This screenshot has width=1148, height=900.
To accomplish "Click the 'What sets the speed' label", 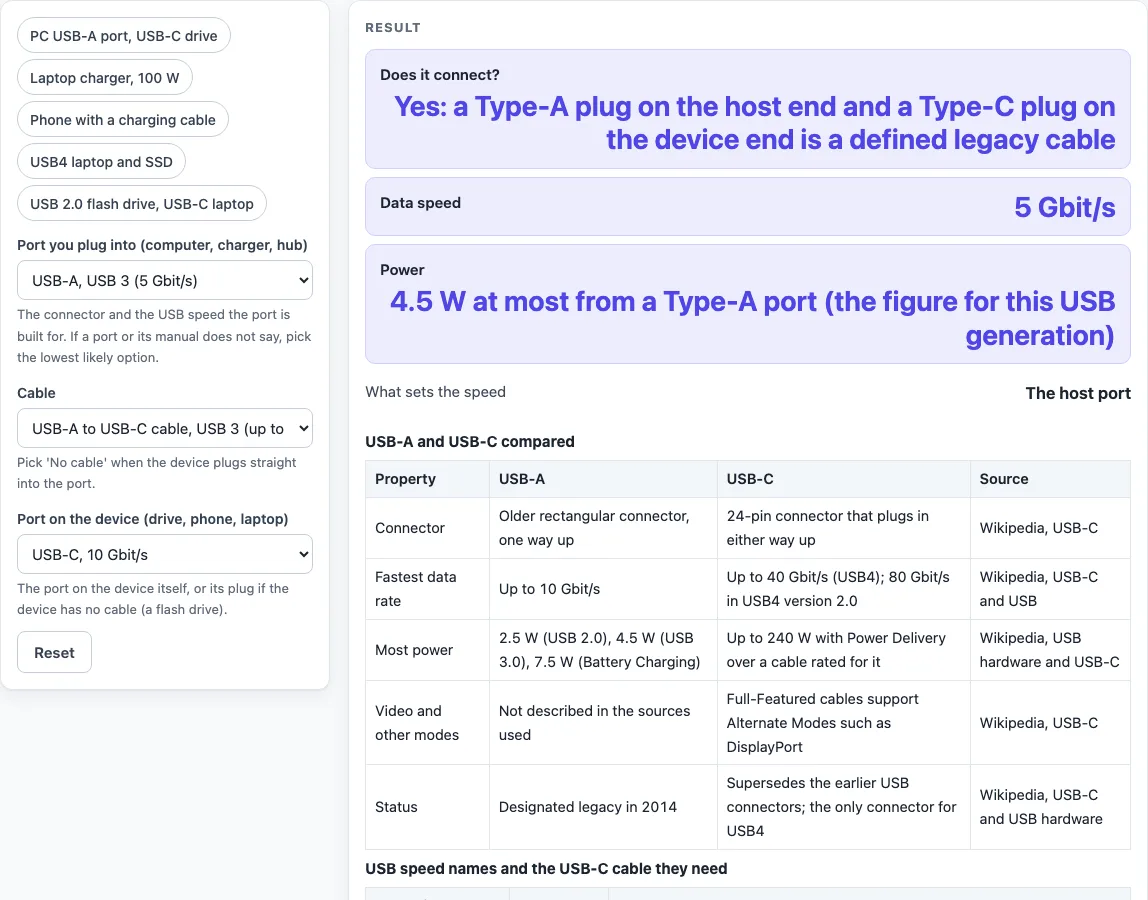I will coord(436,392).
